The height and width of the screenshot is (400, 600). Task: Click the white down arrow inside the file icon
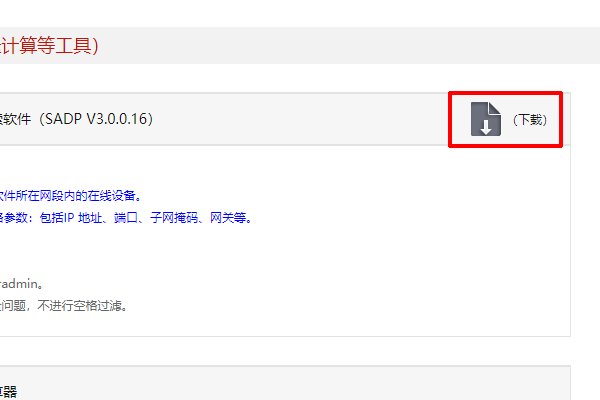(x=486, y=127)
